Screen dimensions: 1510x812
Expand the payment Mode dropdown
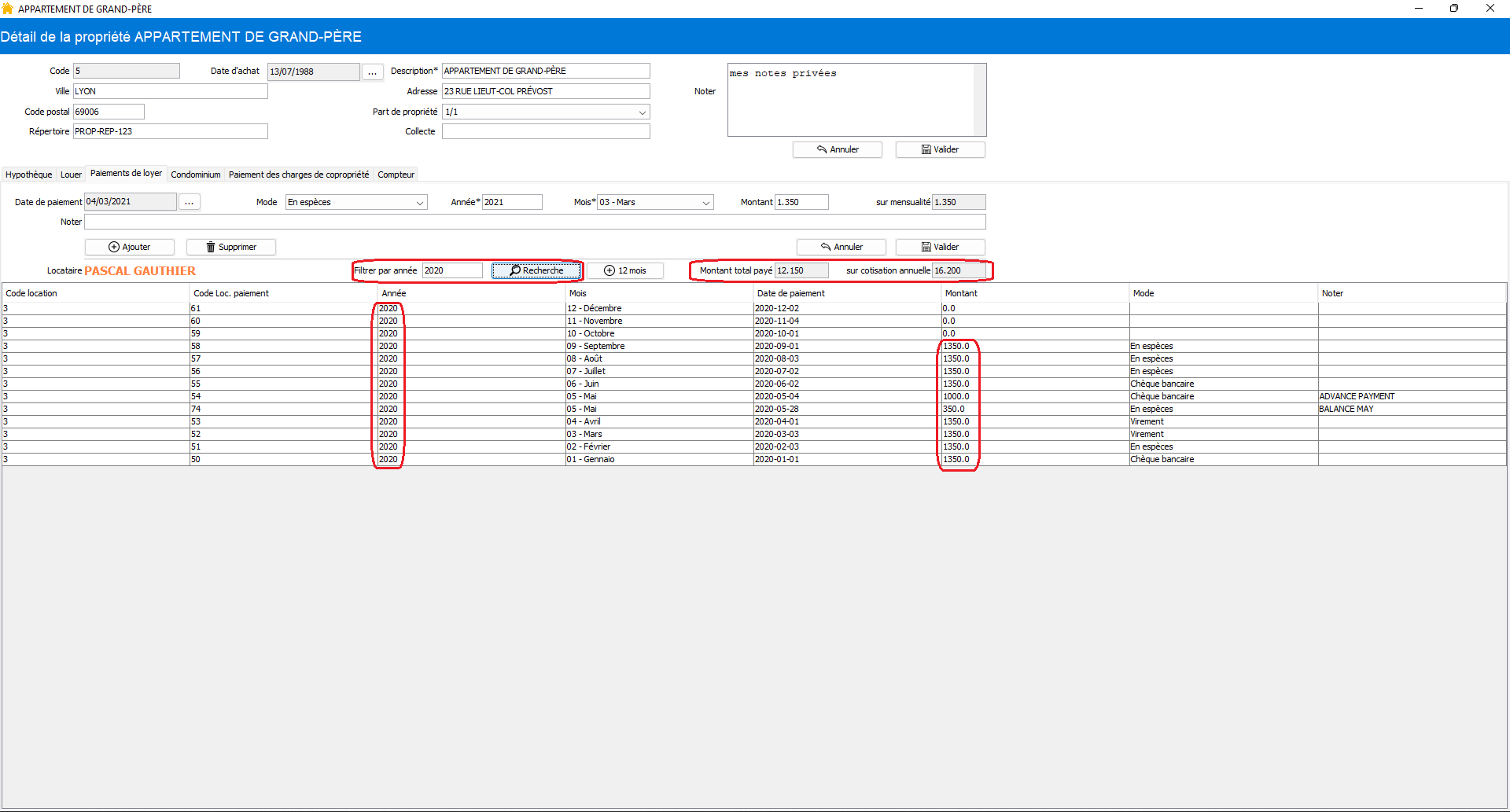point(420,203)
